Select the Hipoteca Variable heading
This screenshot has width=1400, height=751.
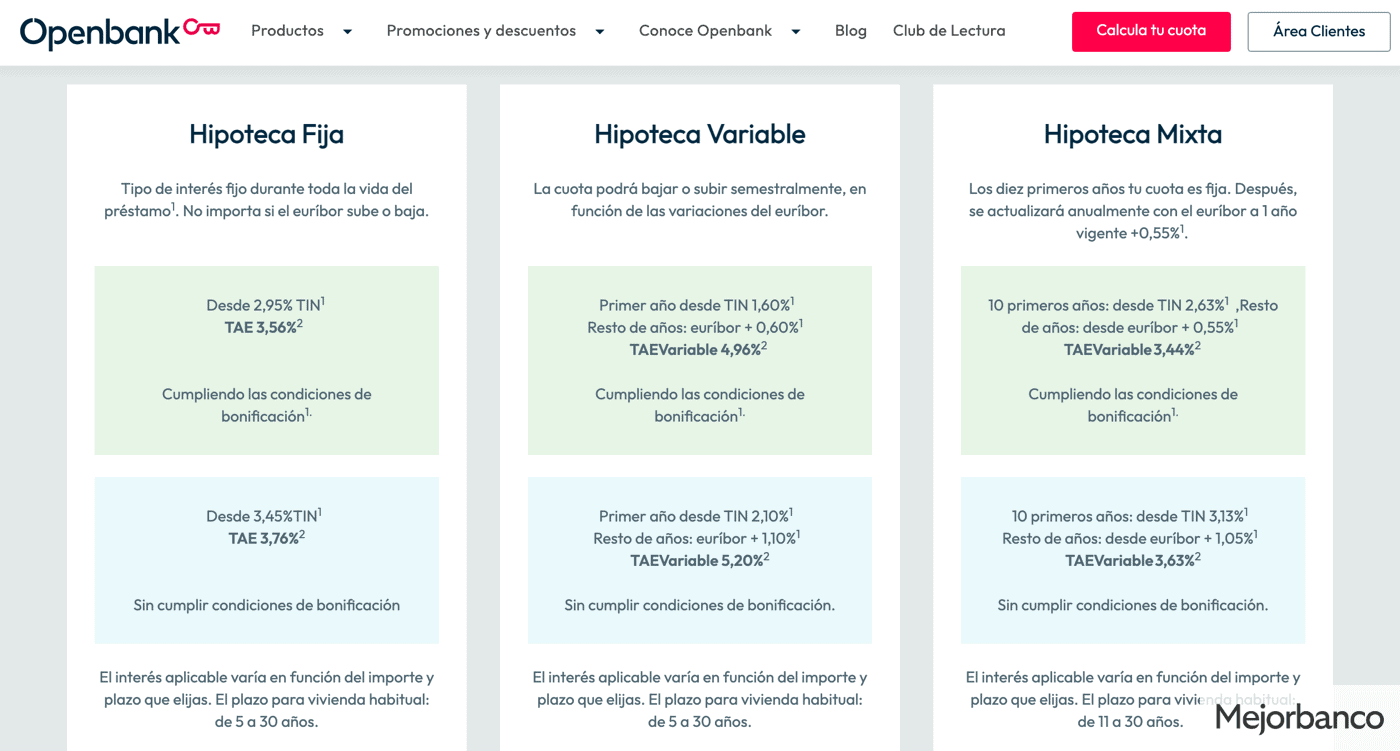coord(700,134)
